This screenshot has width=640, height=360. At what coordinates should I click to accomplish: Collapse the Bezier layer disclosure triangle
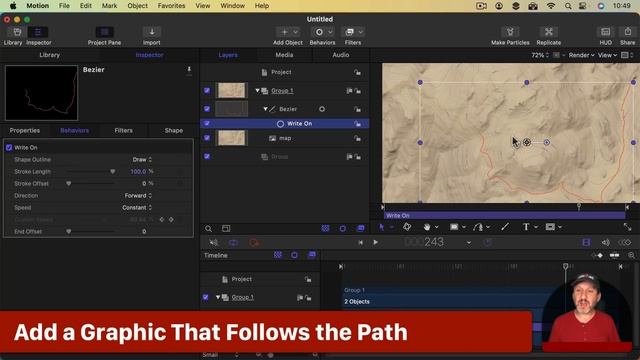point(265,109)
